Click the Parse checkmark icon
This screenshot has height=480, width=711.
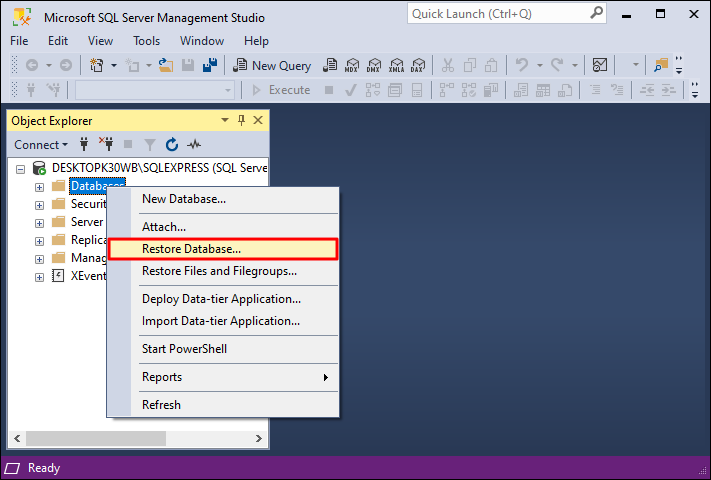(x=350, y=90)
